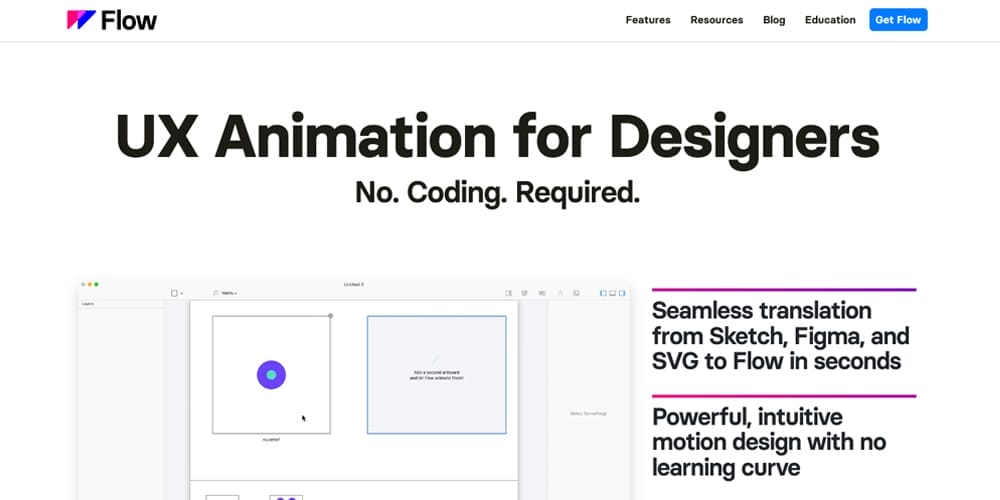Click the green macOS fullscreen dot
The width and height of the screenshot is (1000, 500).
(x=97, y=285)
